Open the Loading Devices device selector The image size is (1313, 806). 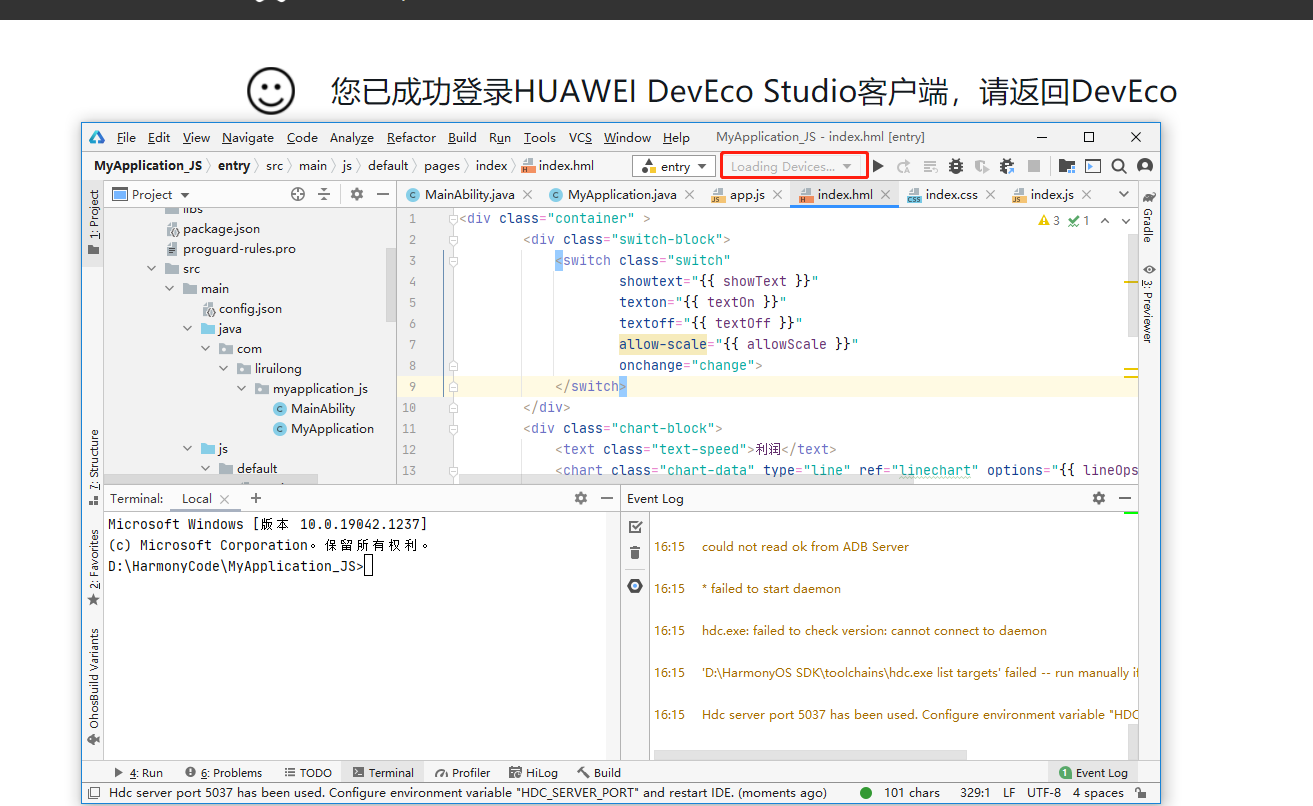point(793,166)
